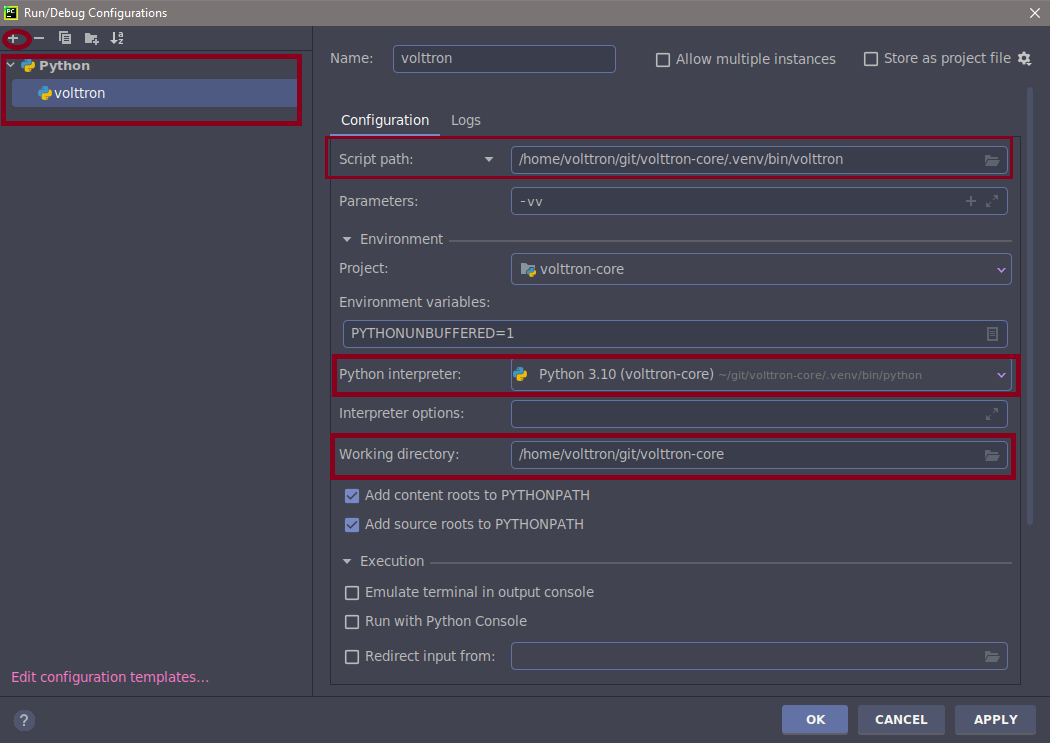
Task: Select the volttron configuration in the tree
Action: pos(154,93)
